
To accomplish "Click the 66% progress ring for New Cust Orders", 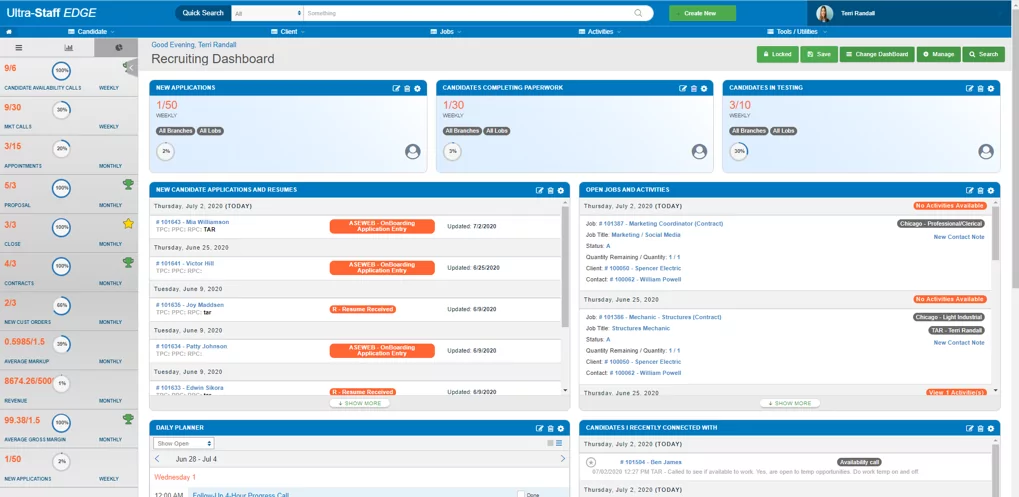I will (x=61, y=305).
